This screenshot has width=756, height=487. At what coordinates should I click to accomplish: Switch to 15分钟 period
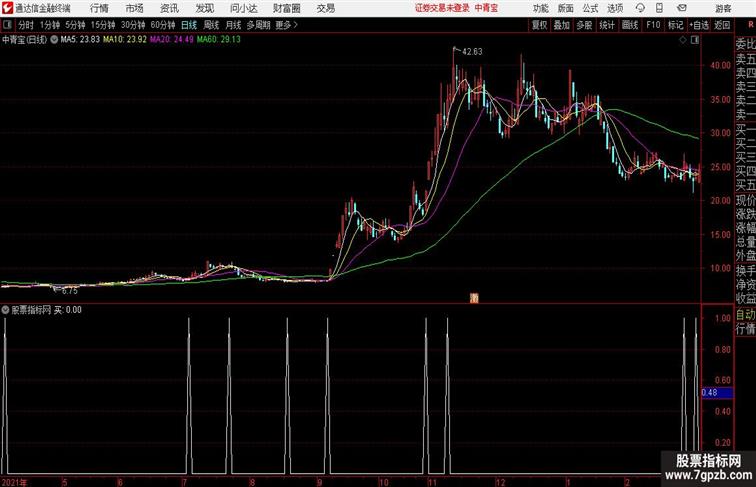[103, 25]
